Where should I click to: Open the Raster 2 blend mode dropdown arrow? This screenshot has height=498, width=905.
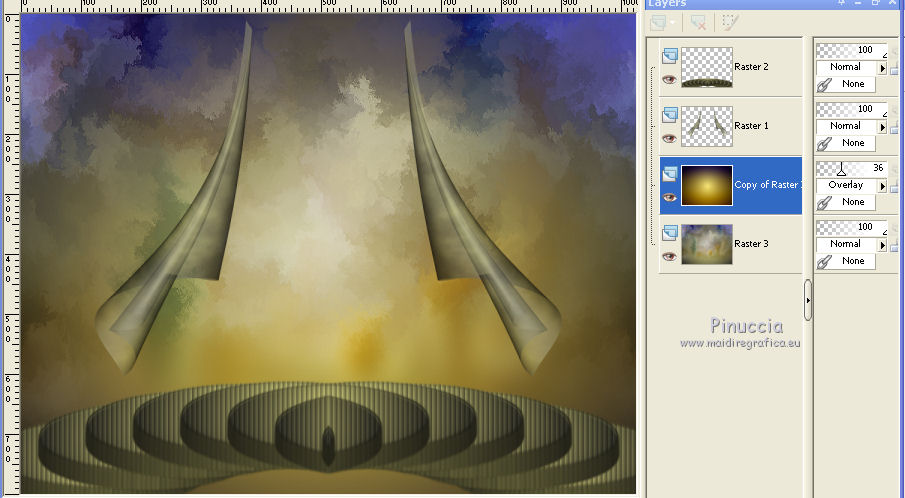(882, 68)
